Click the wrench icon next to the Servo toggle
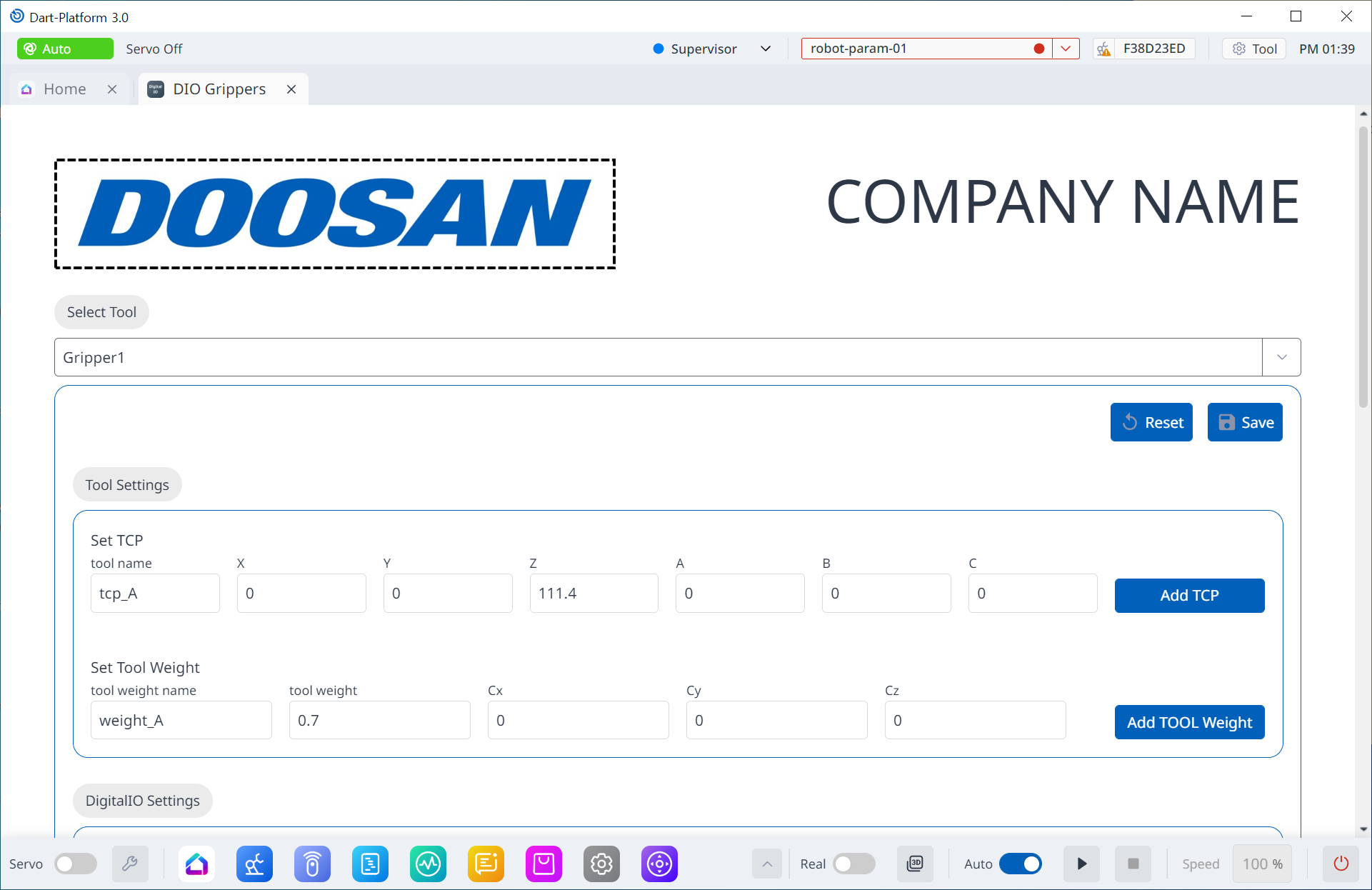Viewport: 1372px width, 890px height. point(130,864)
